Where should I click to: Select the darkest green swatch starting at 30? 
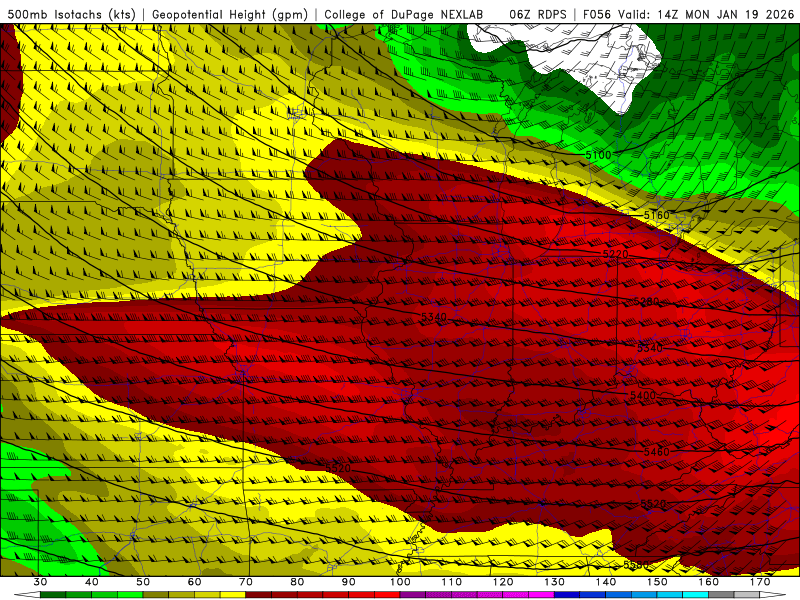point(53,595)
